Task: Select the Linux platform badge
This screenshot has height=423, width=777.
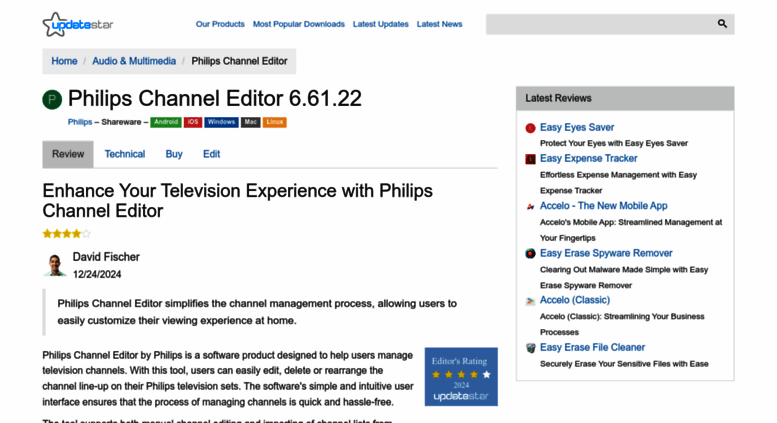Action: click(x=275, y=122)
